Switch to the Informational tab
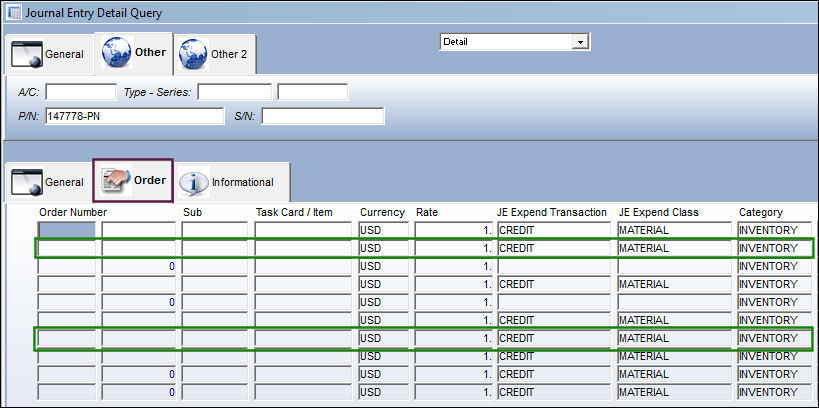This screenshot has width=819, height=408. point(232,182)
